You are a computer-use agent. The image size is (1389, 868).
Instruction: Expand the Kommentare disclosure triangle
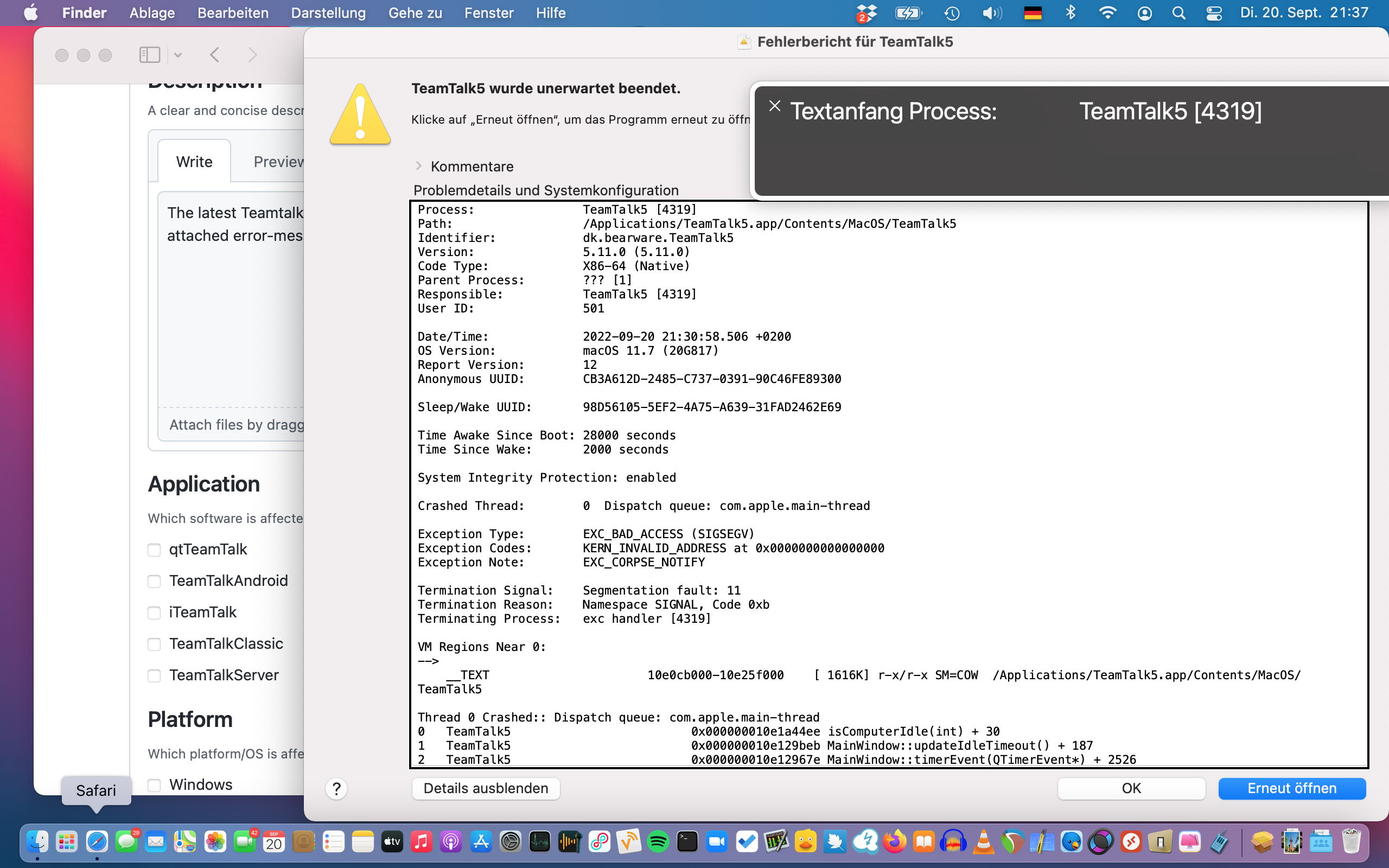coord(418,167)
